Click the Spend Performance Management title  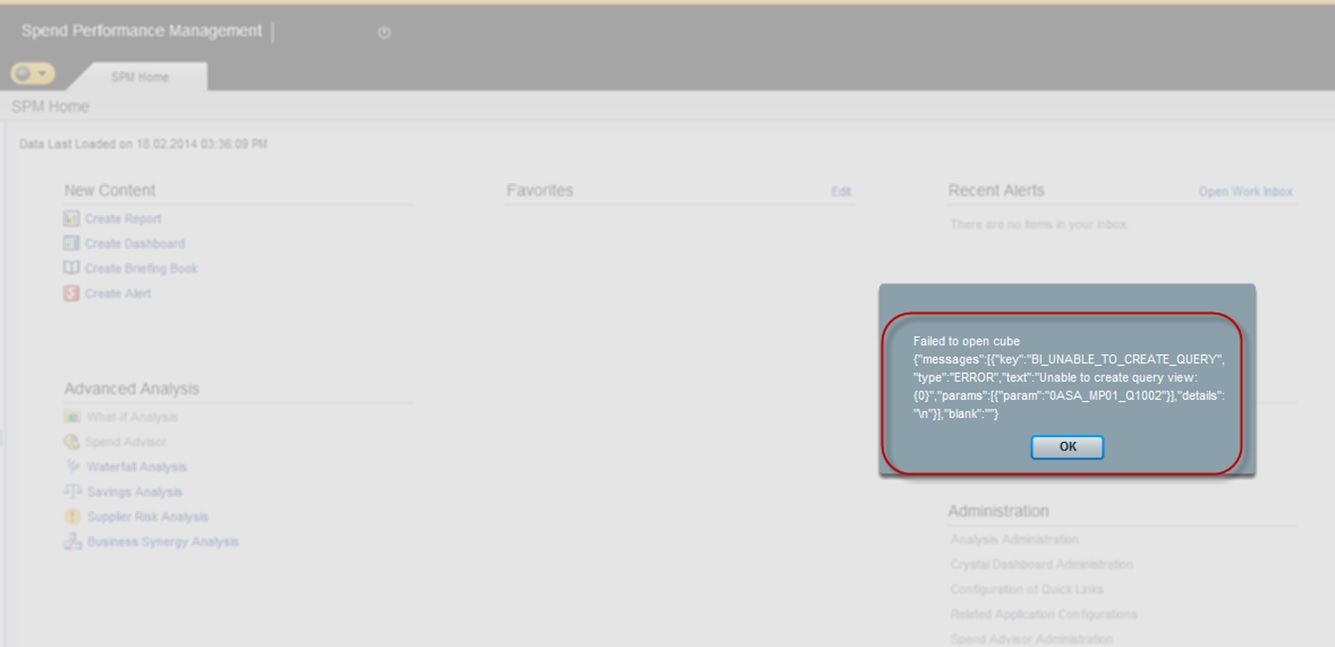pyautogui.click(x=142, y=31)
